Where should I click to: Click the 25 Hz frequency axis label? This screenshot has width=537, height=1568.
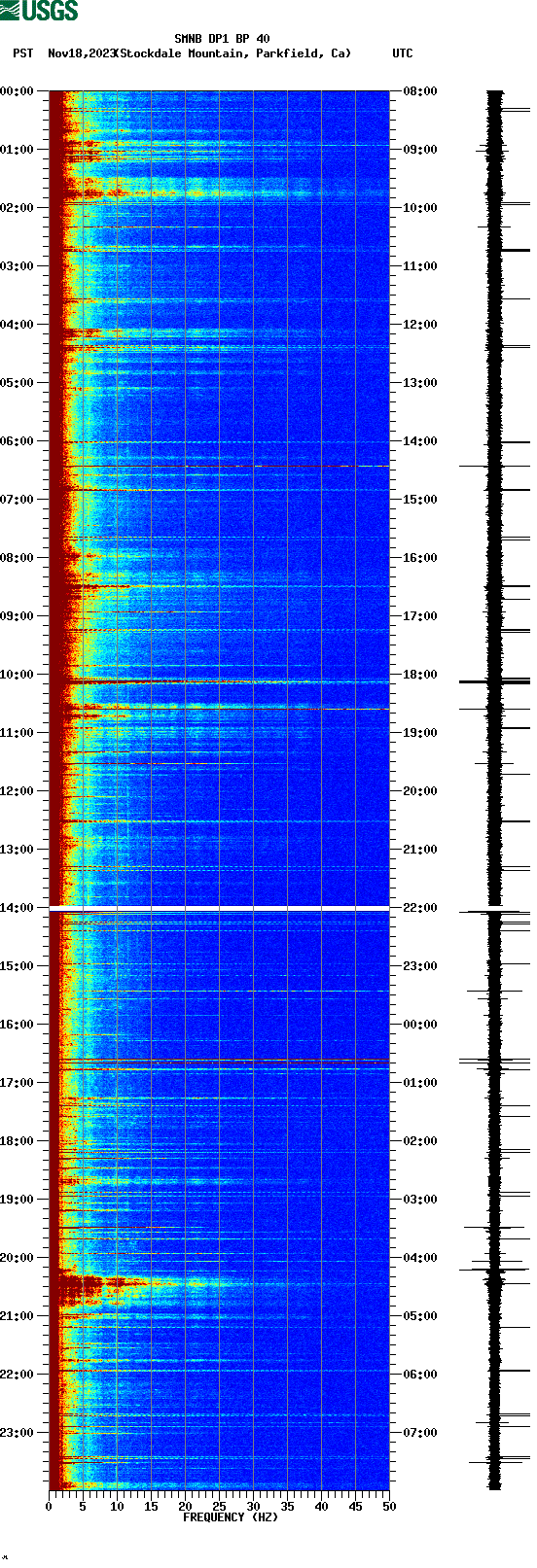[x=219, y=1506]
